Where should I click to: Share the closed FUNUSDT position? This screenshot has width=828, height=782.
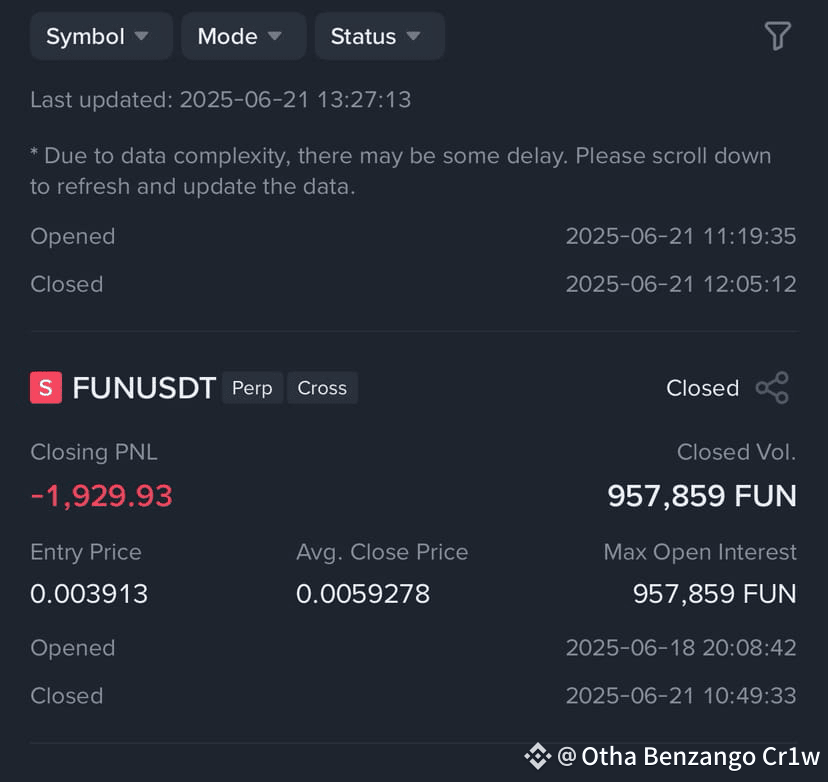tap(773, 388)
